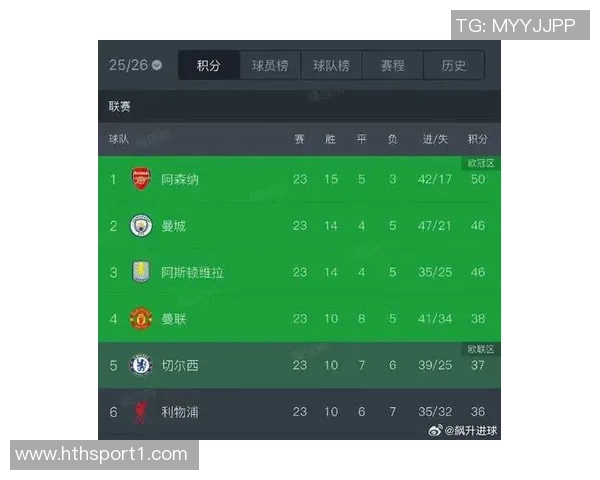
Task: Click the Chelsea club crest icon
Action: (141, 365)
